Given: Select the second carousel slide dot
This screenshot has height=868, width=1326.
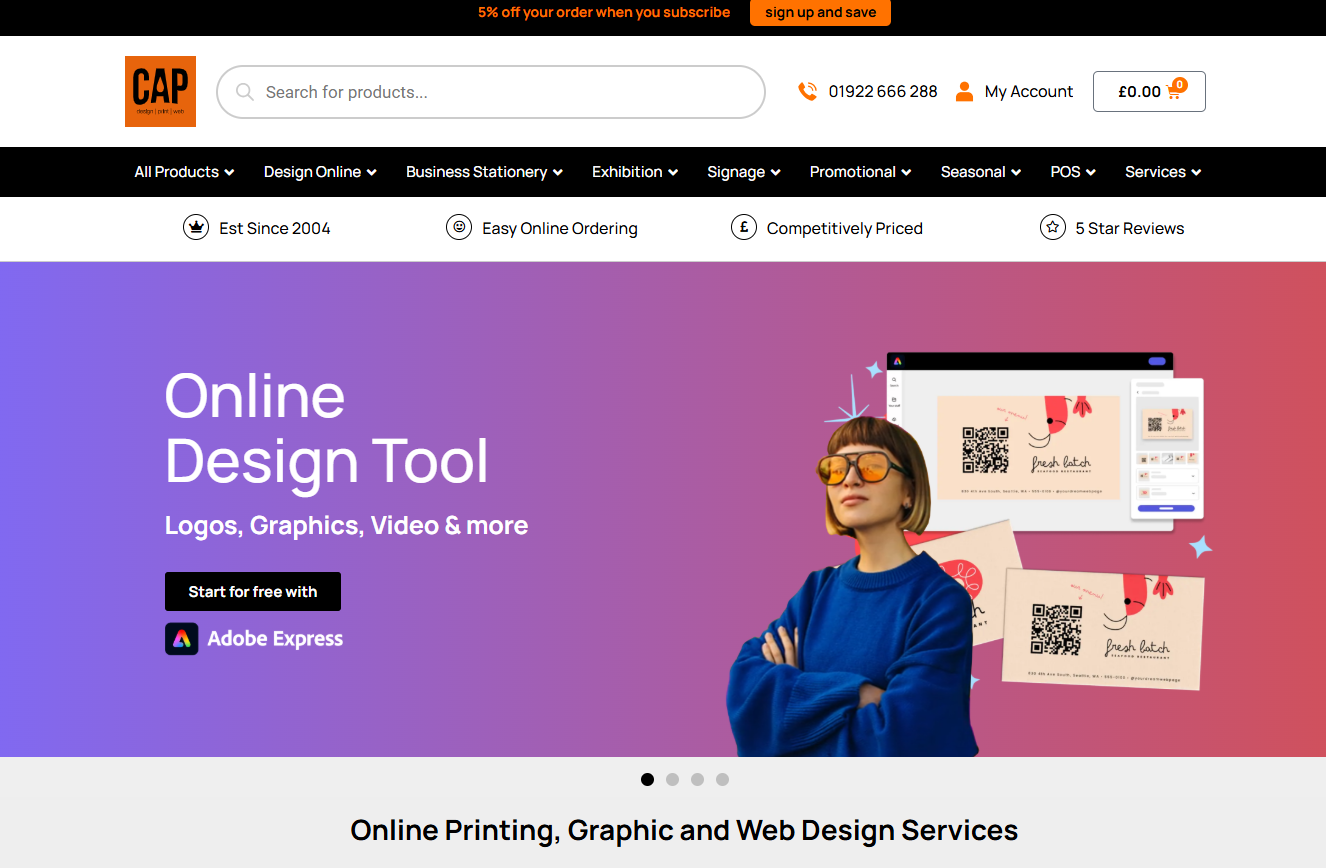Looking at the screenshot, I should (672, 779).
